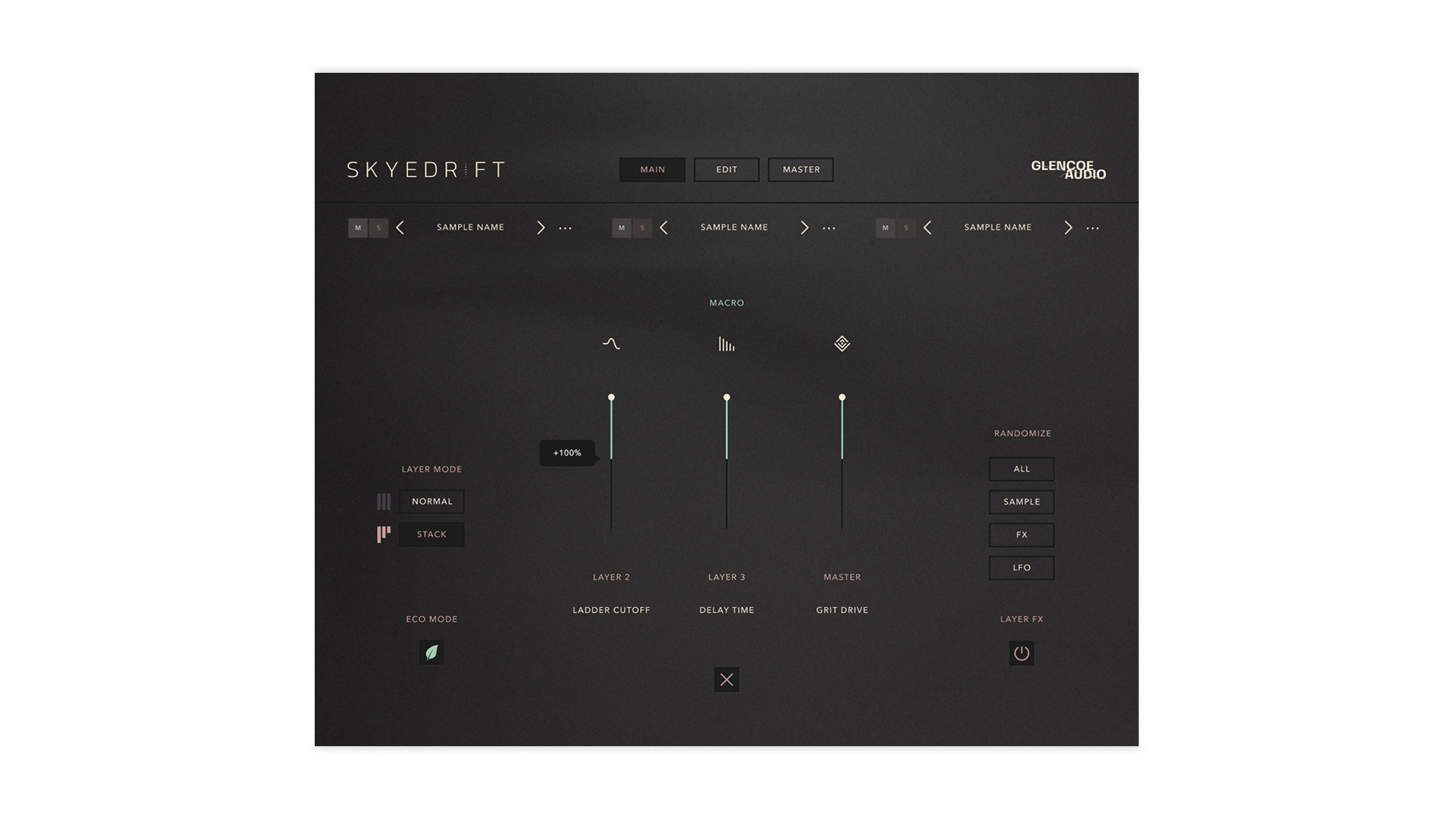Click the delay bars macro icon
The image size is (1456, 819).
coord(726,344)
